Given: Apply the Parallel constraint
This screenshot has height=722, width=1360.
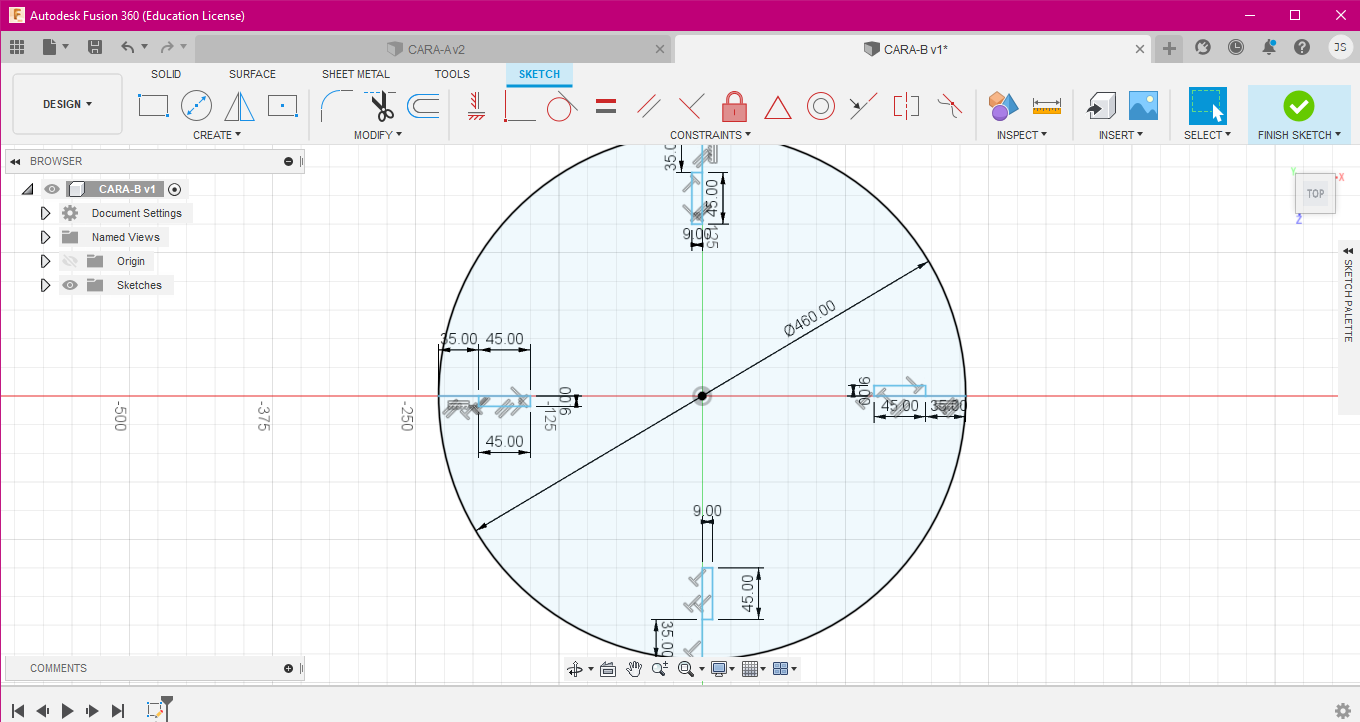Looking at the screenshot, I should (x=648, y=105).
